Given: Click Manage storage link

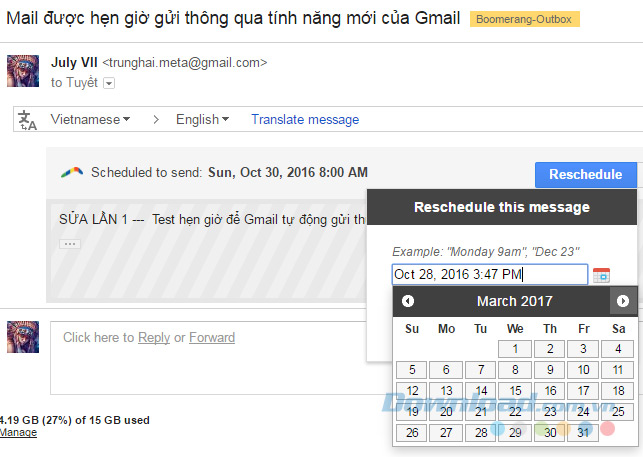Looking at the screenshot, I should [18, 432].
